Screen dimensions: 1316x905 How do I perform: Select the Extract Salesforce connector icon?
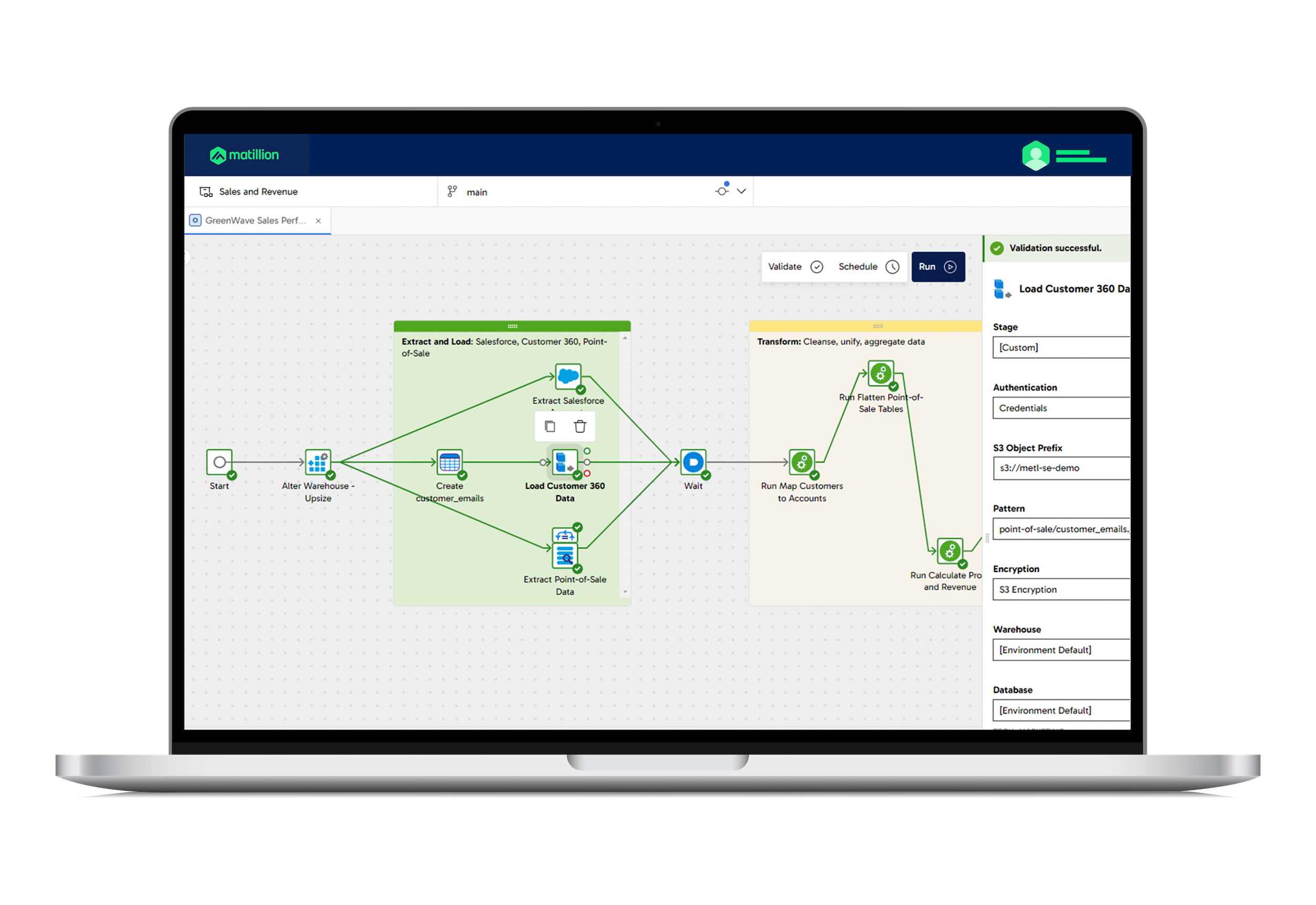567,375
